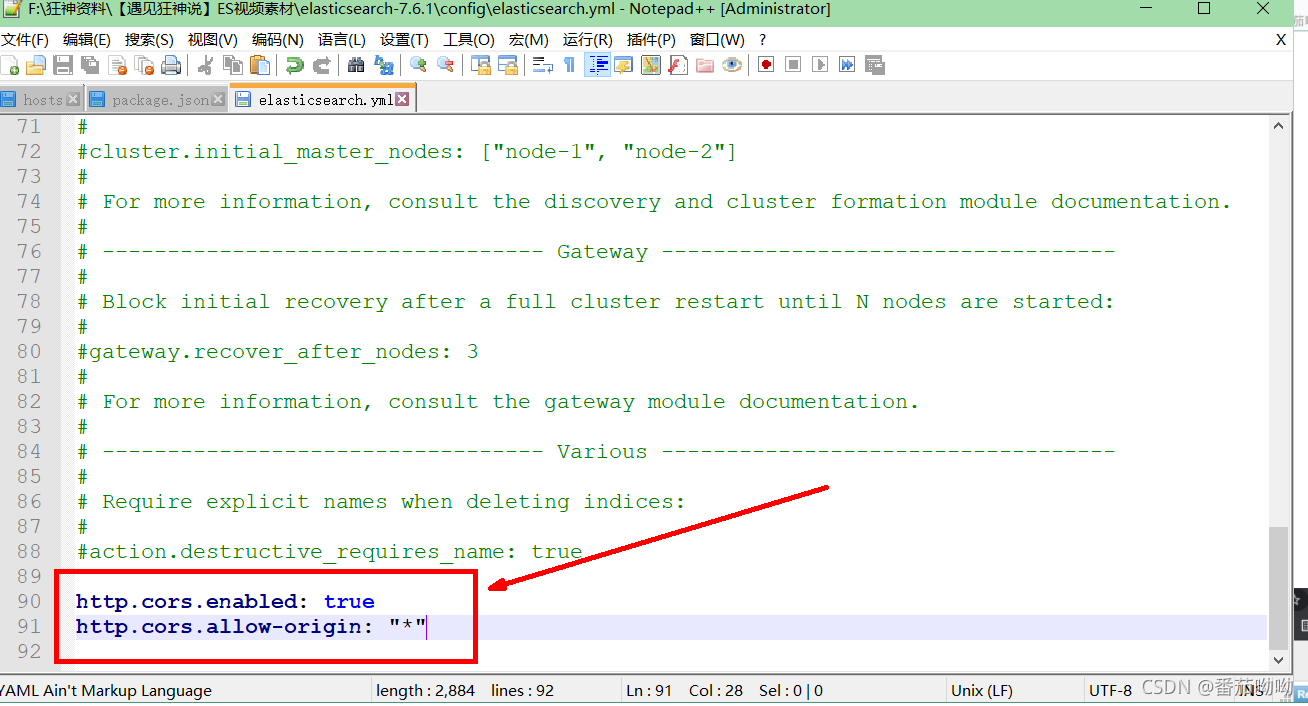This screenshot has height=706, width=1308.
Task: Save the current recorded macro icon
Action: point(875,66)
